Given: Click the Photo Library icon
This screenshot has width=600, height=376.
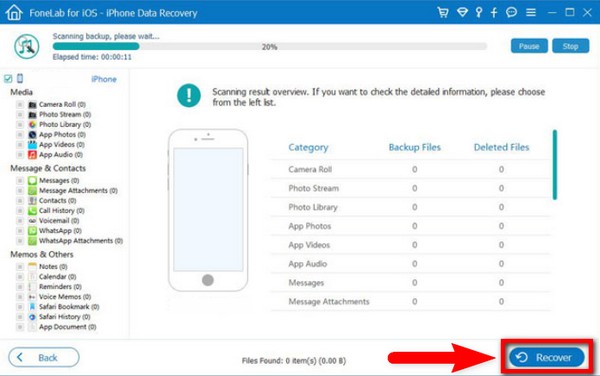Looking at the screenshot, I should click(33, 124).
